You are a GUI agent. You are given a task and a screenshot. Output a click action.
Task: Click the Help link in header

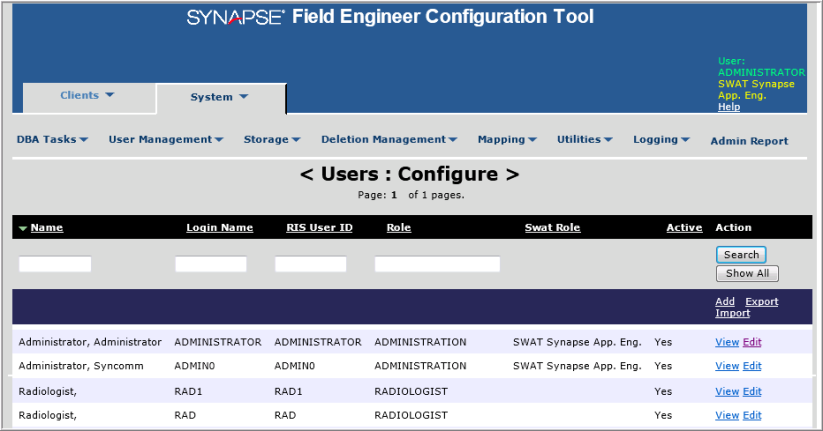coord(729,107)
